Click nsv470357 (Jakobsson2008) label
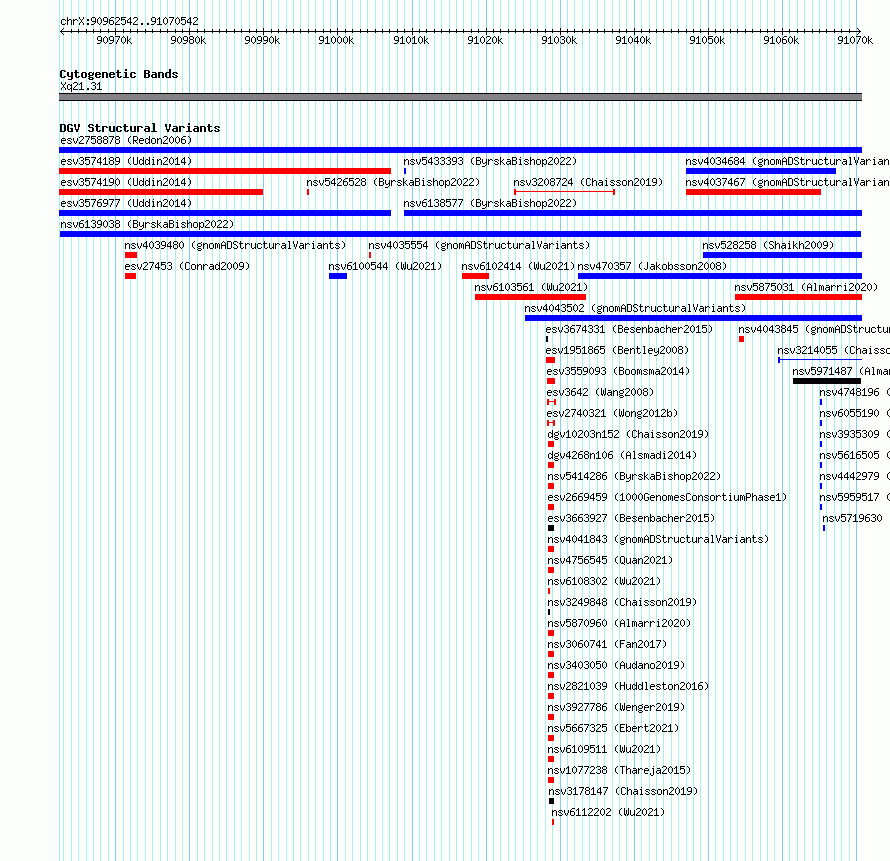Viewport: 890px width, 861px height. 652,266
